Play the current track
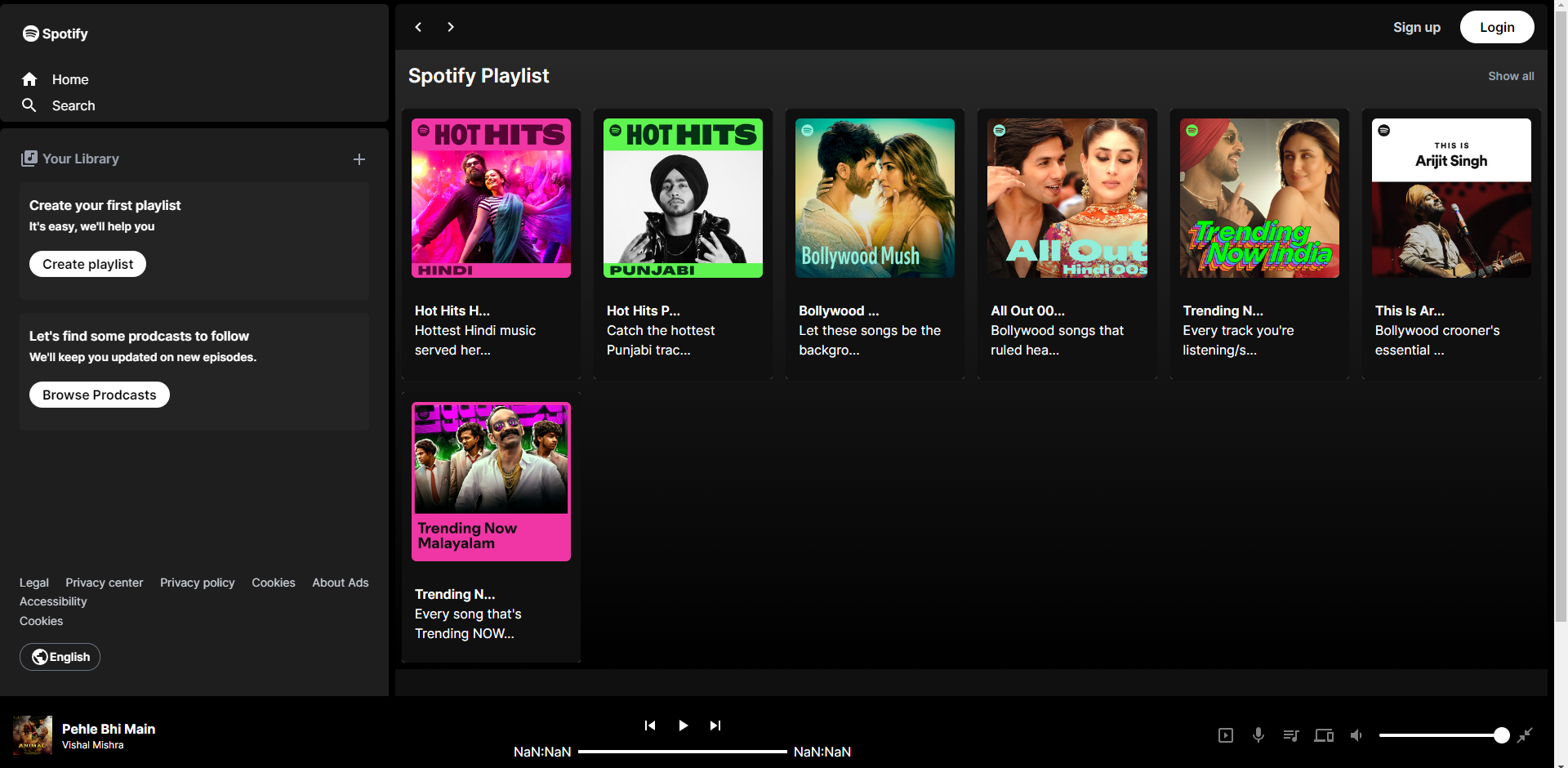Screen dimensions: 1568x768 point(683,726)
